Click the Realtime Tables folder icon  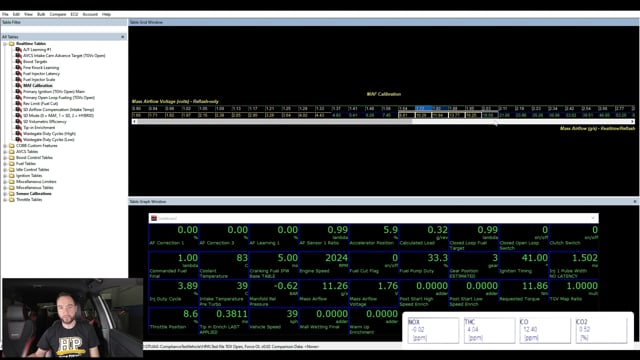pos(11,44)
